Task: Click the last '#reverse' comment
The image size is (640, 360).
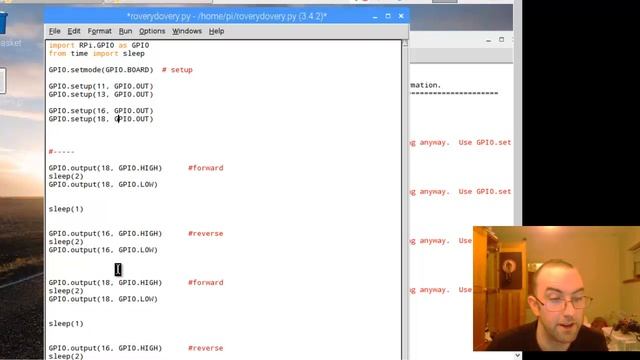Action: tap(205, 348)
